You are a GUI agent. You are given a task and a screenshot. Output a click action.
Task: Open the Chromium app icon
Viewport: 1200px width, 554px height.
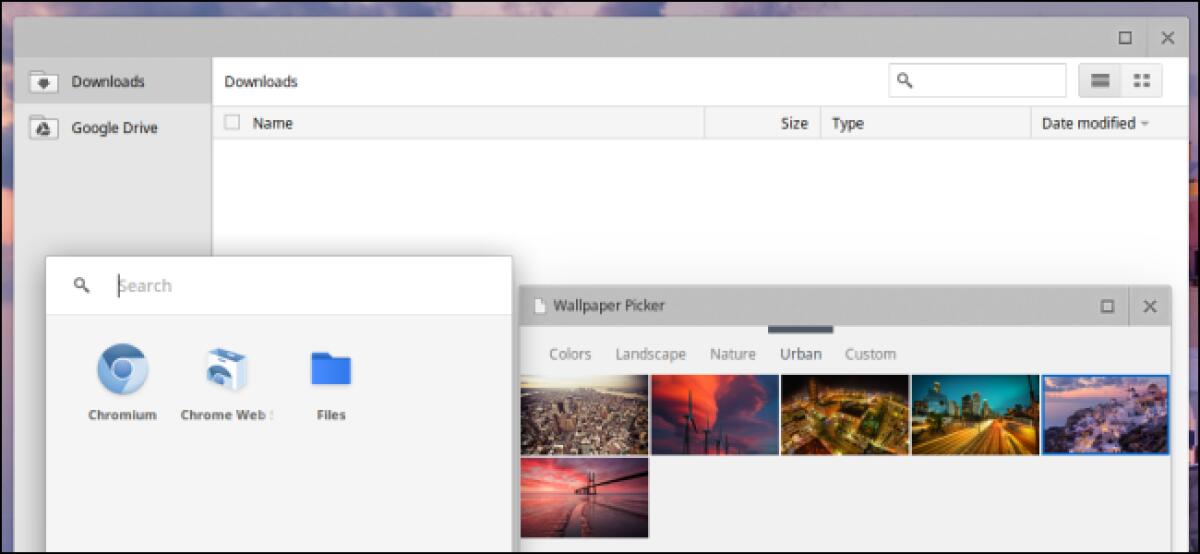pyautogui.click(x=122, y=370)
